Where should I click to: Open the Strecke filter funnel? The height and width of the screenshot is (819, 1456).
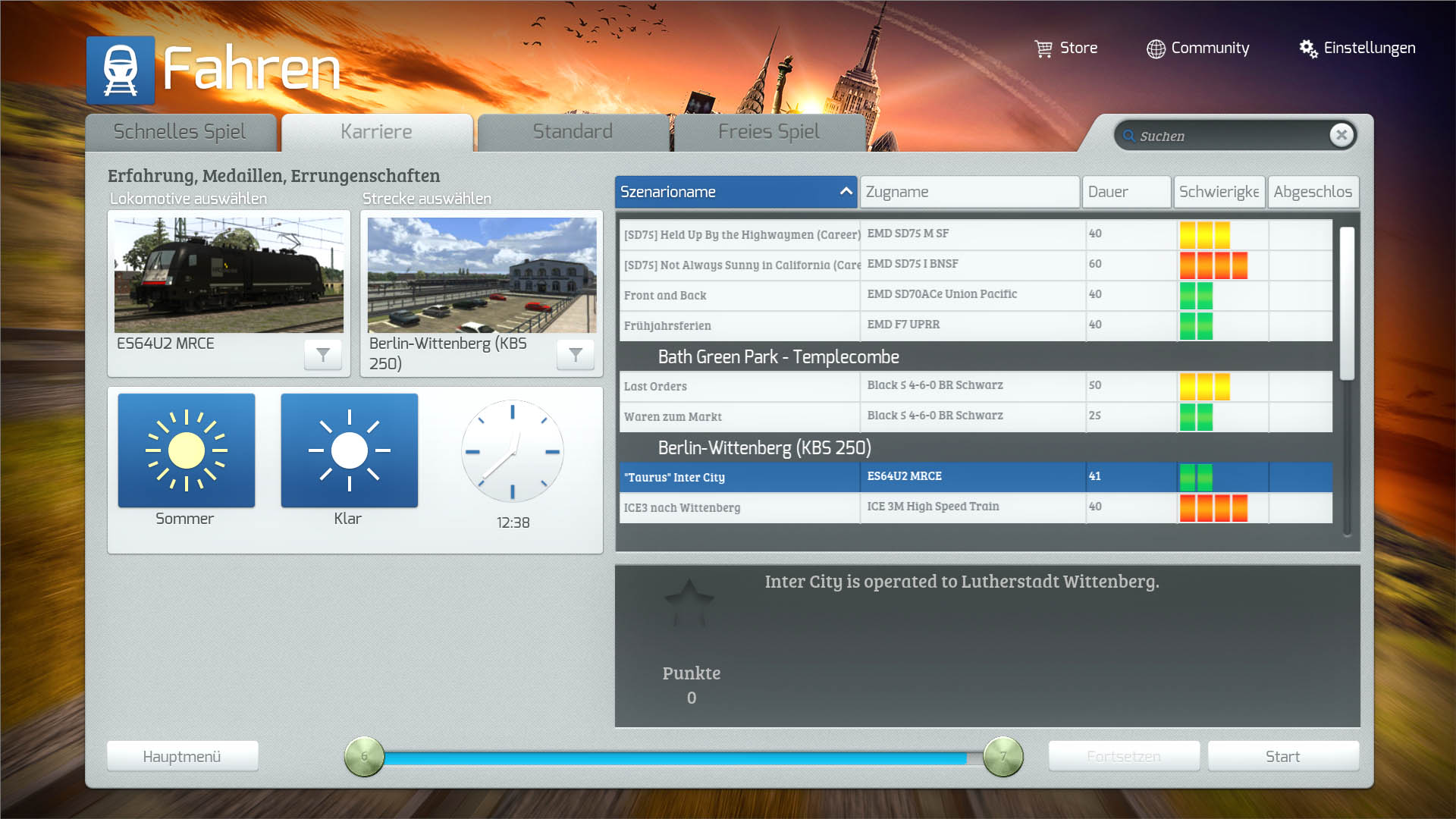tap(576, 354)
